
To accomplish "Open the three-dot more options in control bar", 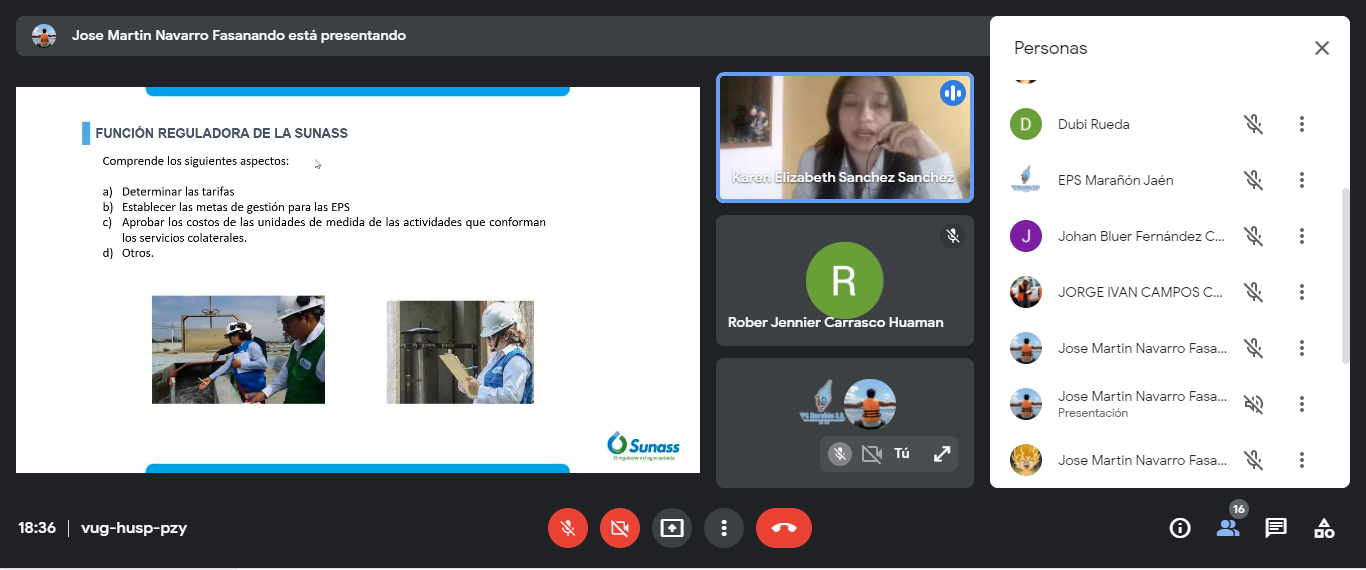I will click(x=724, y=528).
